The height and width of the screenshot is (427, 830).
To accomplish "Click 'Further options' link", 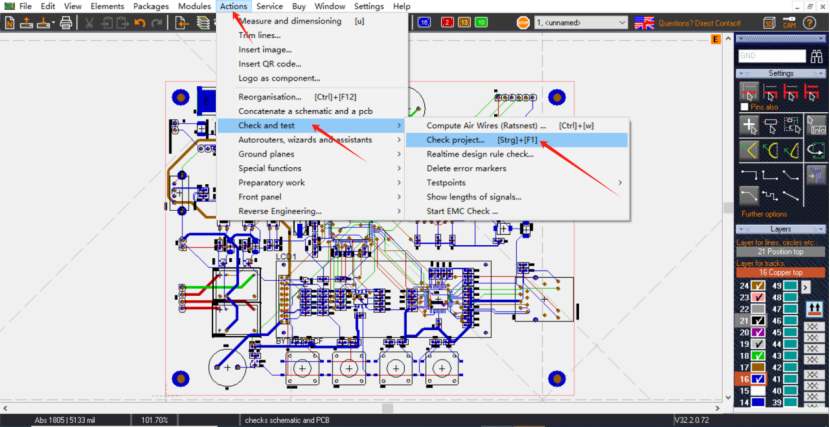I will pos(764,214).
